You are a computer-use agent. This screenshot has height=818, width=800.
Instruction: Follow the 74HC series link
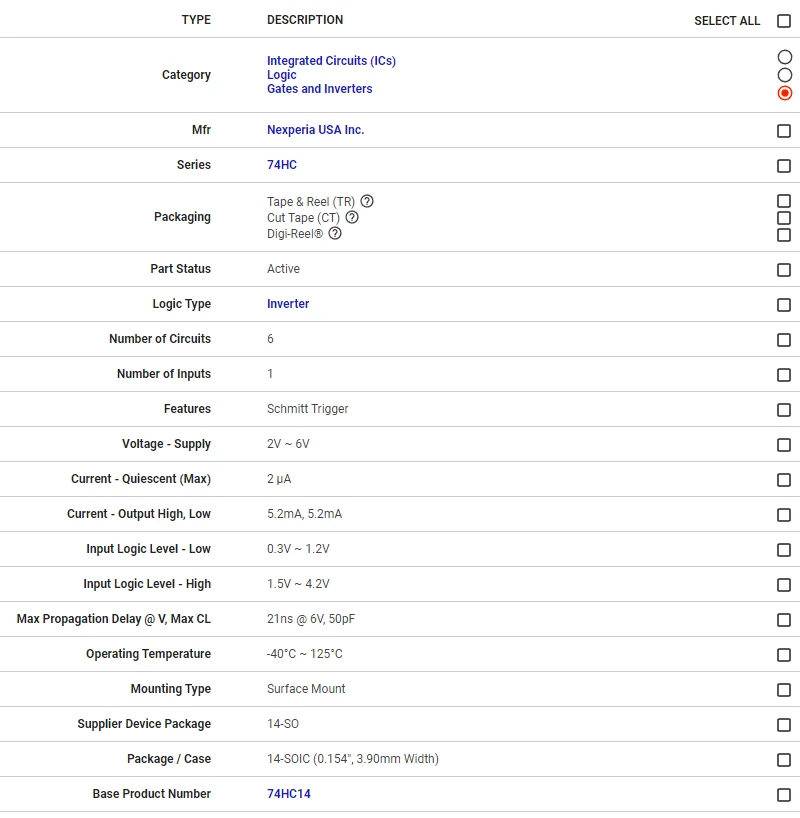click(x=282, y=165)
